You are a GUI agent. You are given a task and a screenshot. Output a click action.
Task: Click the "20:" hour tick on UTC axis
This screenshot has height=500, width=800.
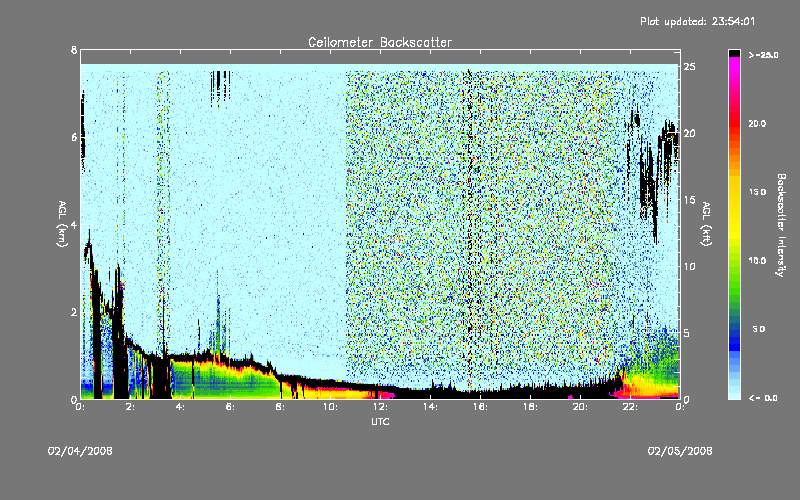(x=580, y=407)
